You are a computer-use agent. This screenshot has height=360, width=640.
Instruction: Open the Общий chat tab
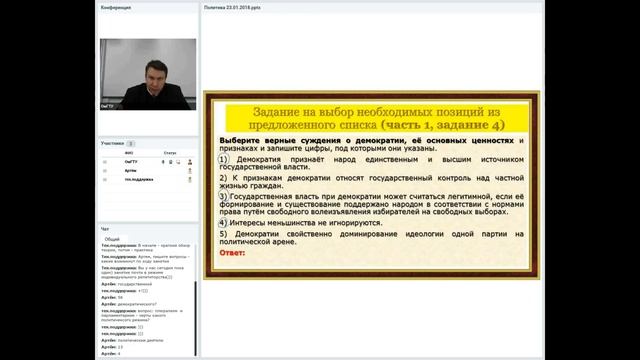click(x=112, y=239)
